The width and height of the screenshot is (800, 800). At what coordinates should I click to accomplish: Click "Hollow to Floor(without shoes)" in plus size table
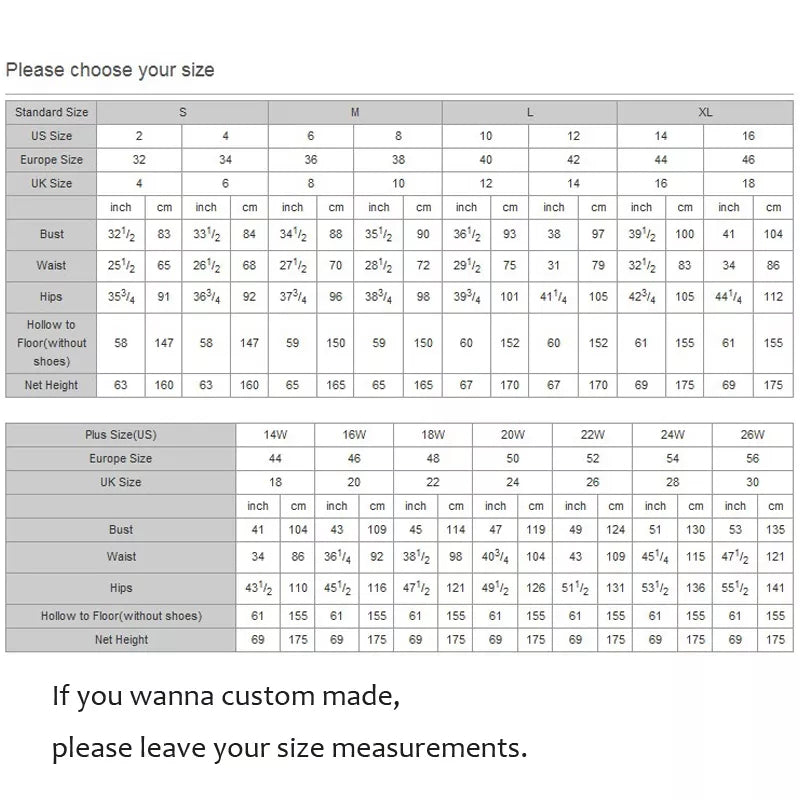(121, 616)
